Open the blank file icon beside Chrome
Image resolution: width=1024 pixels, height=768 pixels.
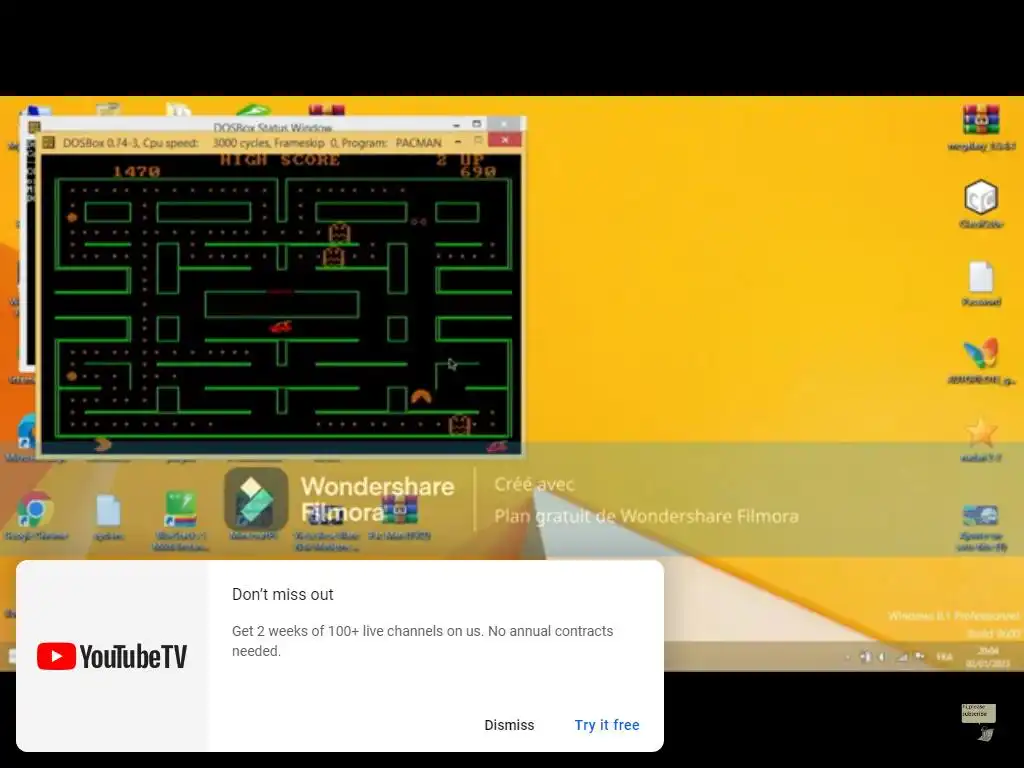(x=108, y=517)
